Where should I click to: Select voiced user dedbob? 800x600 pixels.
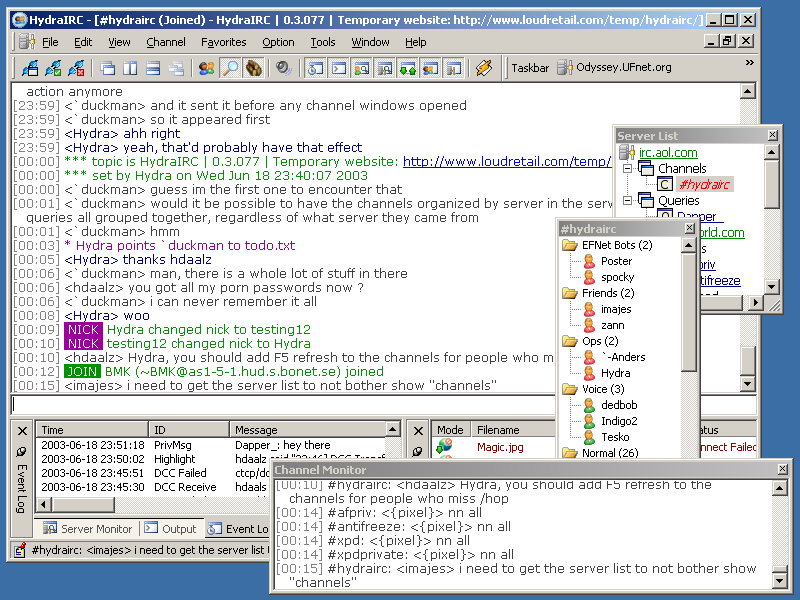click(x=619, y=405)
